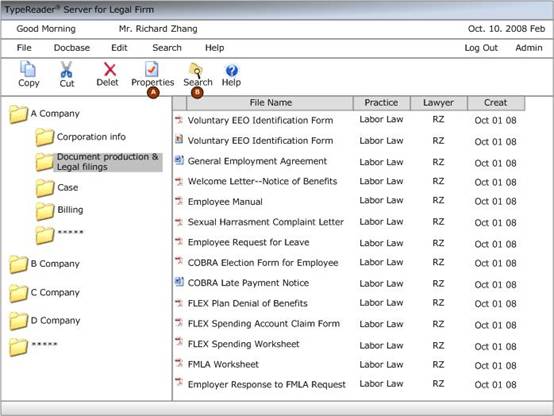Open the Properties toolbar icon
The height and width of the screenshot is (416, 554).
pyautogui.click(x=152, y=69)
